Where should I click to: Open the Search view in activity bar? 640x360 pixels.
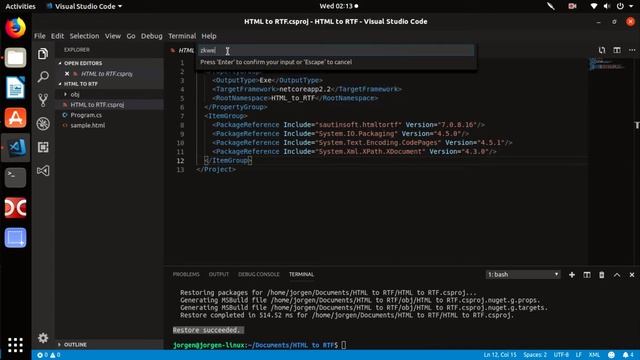(43, 76)
